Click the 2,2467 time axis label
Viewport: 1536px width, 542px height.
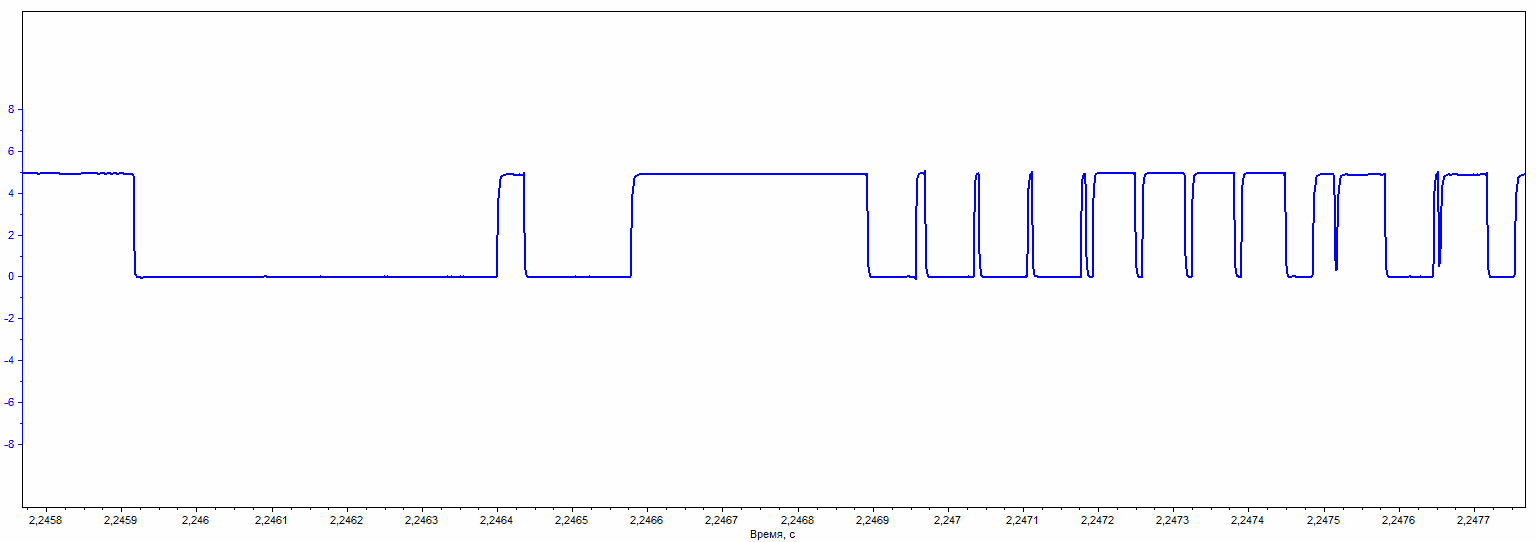[x=722, y=521]
